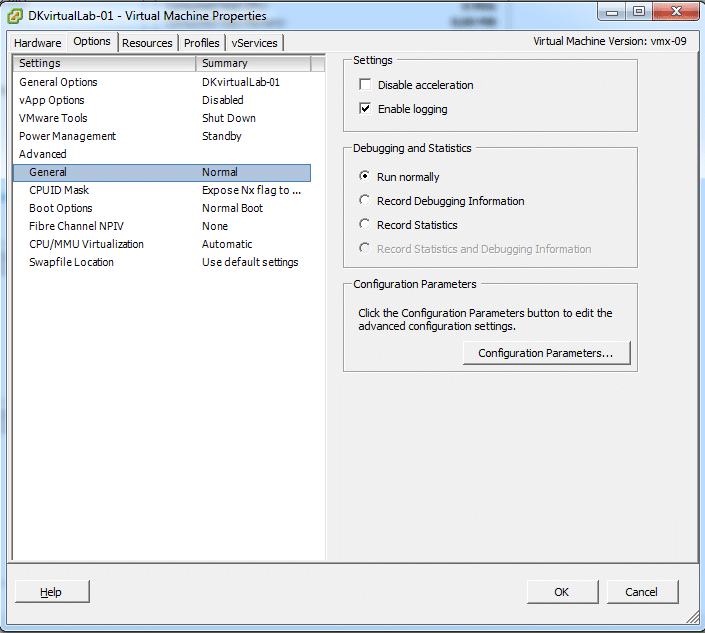Click the Summary column header
The width and height of the screenshot is (705, 633).
pyautogui.click(x=253, y=63)
